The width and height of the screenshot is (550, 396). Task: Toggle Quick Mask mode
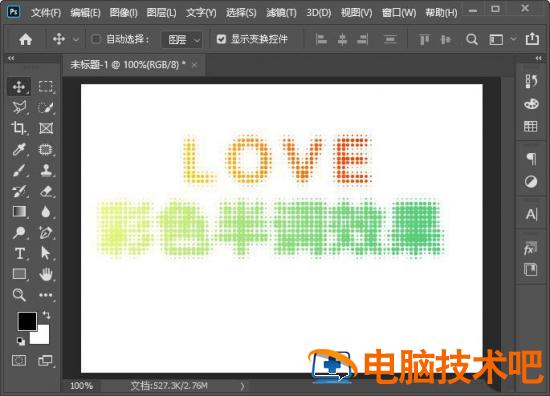pos(19,360)
